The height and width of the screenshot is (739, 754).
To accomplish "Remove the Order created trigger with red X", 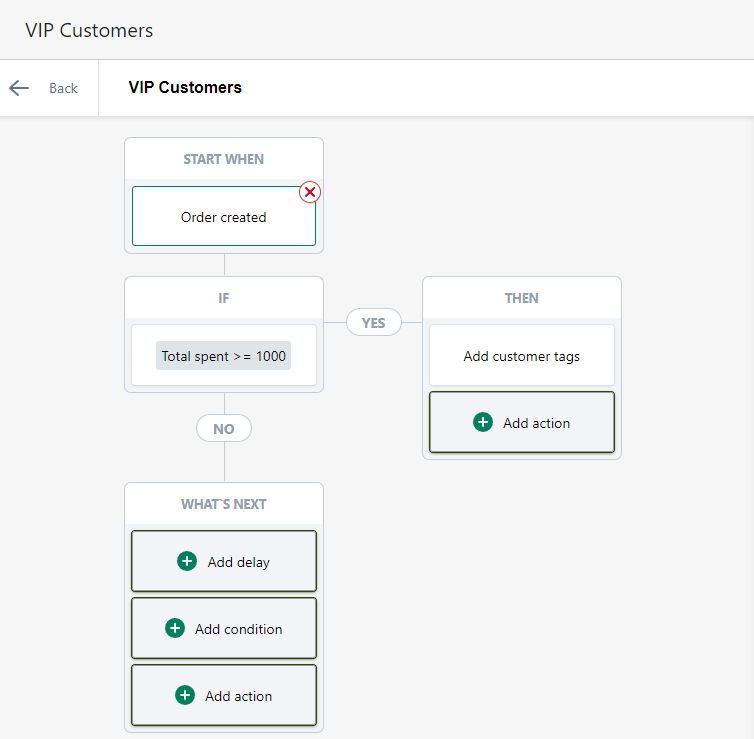I will pyautogui.click(x=310, y=192).
